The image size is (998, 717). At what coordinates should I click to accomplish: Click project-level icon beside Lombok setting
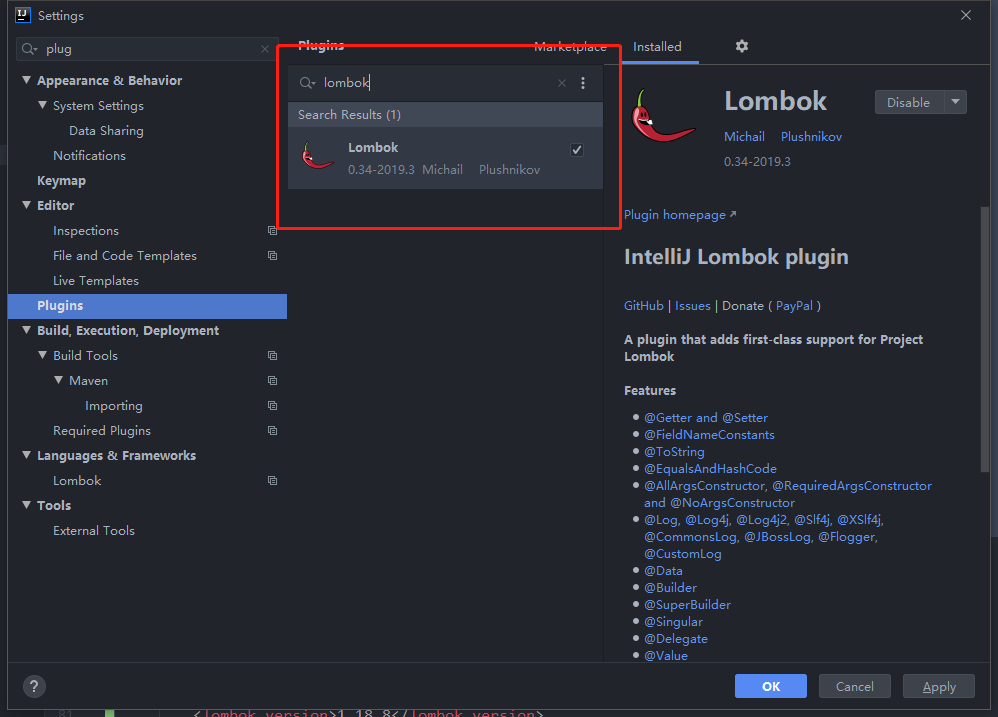(272, 480)
